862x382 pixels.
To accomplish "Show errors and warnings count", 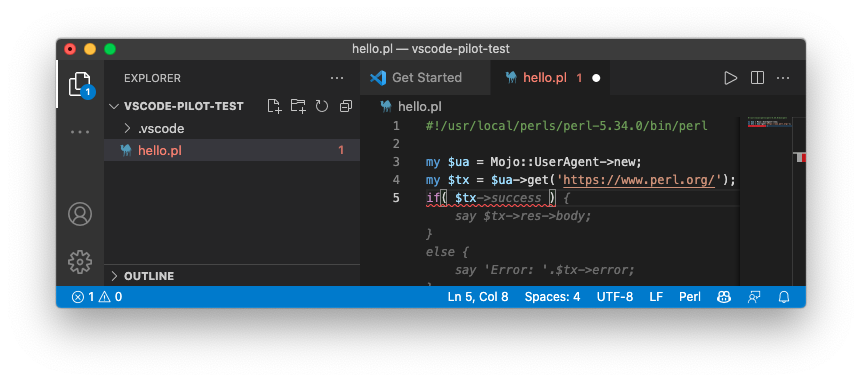I will click(97, 297).
